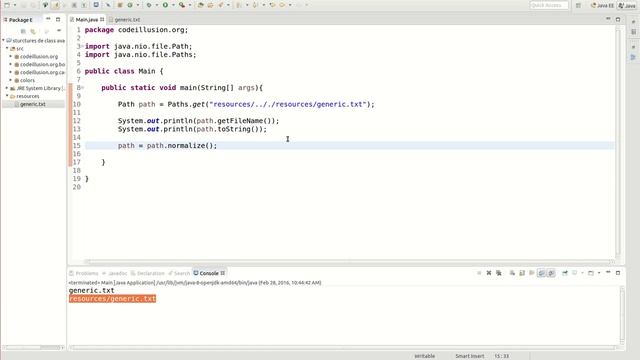This screenshot has height=360, width=640.
Task: Click Clear Console icon
Action: click(x=512, y=273)
